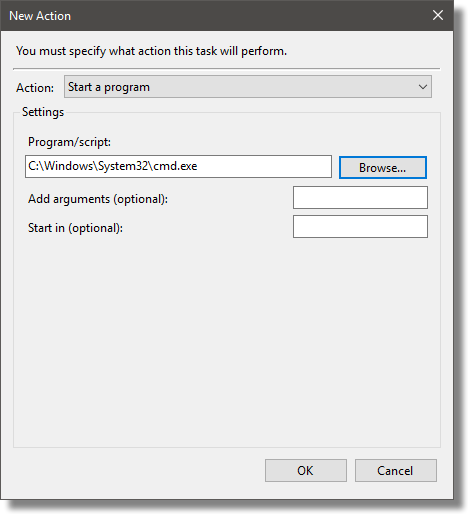This screenshot has height=514, width=468.
Task: Close the New Action dialog
Action: coord(438,15)
